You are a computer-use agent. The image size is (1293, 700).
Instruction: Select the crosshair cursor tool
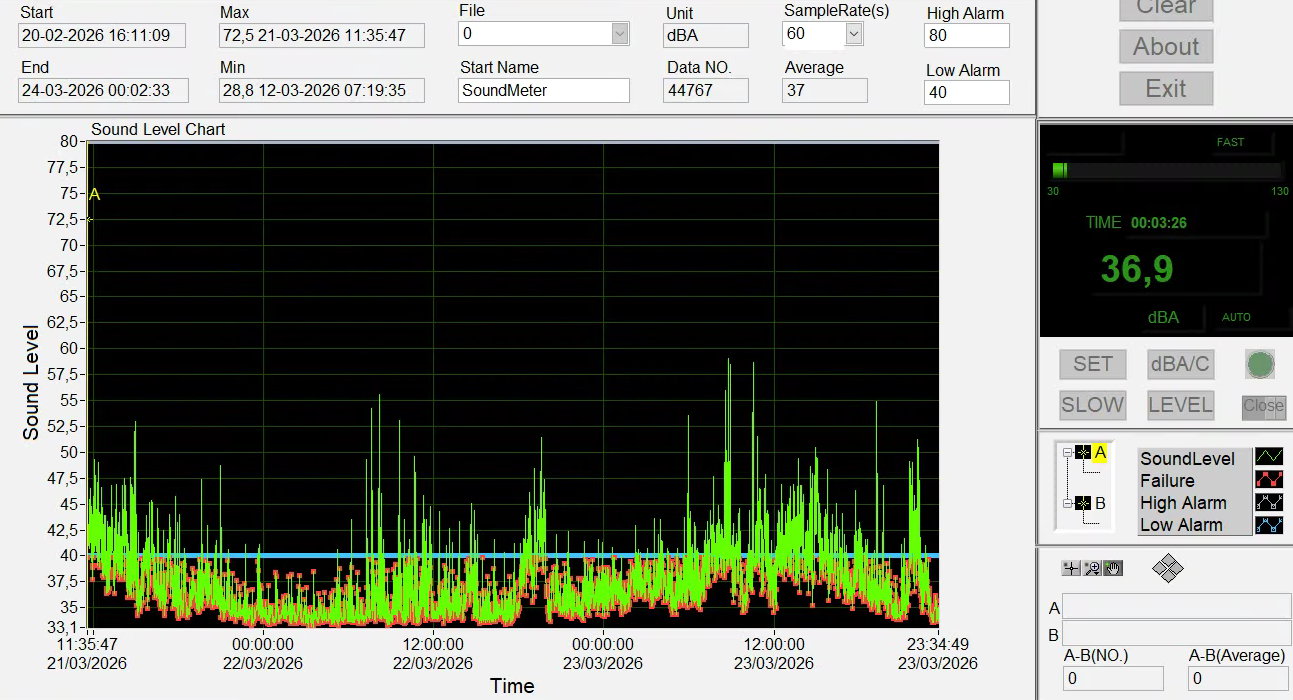[1071, 568]
